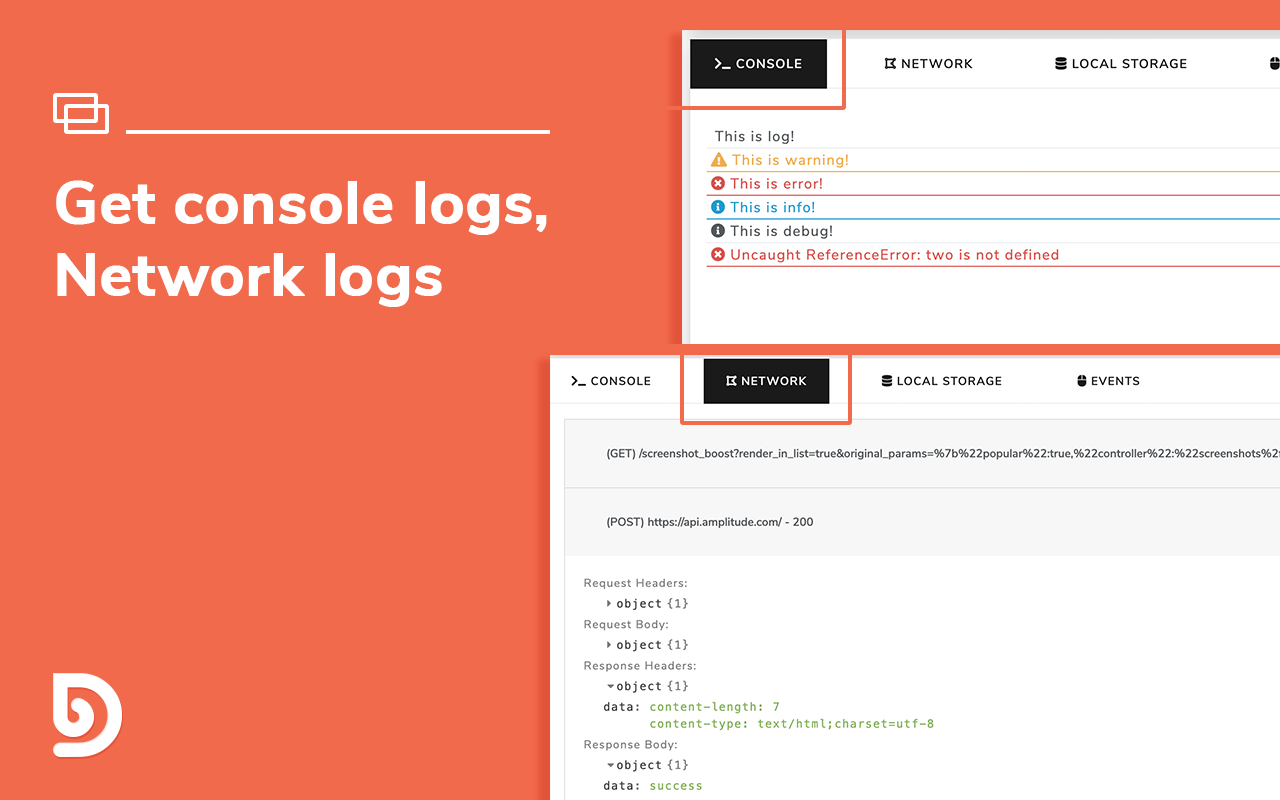The height and width of the screenshot is (800, 1280).
Task: Open the LOCAL STORAGE tab in the network panel
Action: [942, 381]
